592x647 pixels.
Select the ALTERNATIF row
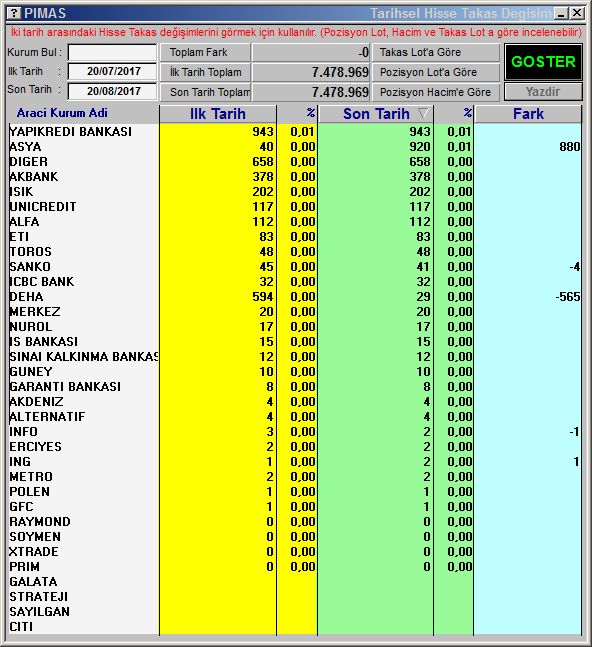295,416
